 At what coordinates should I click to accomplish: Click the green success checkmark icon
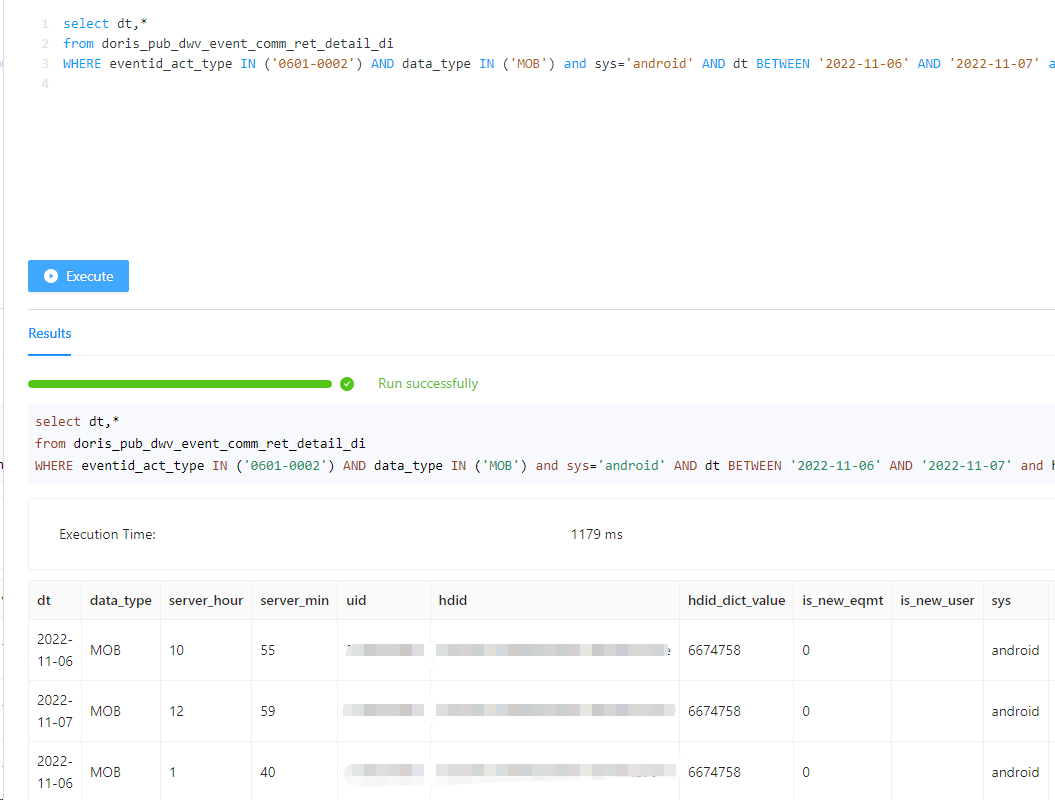347,383
